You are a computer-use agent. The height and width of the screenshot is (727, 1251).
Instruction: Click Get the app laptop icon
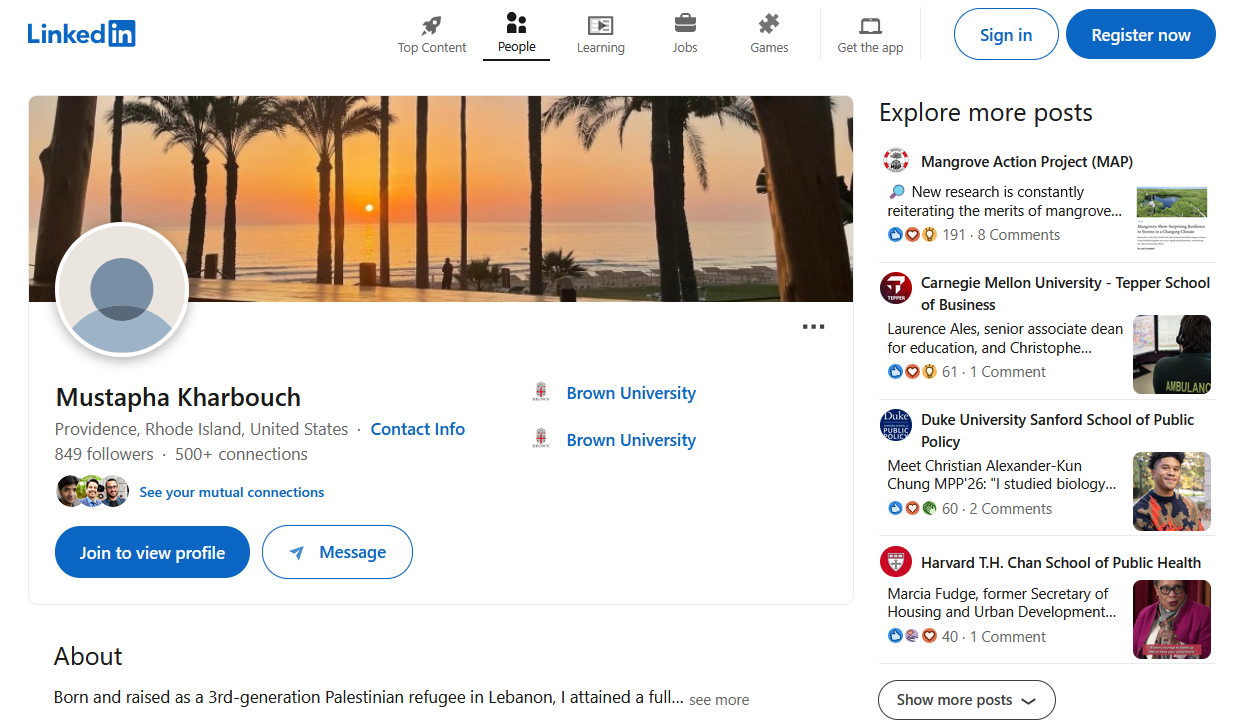(x=871, y=26)
